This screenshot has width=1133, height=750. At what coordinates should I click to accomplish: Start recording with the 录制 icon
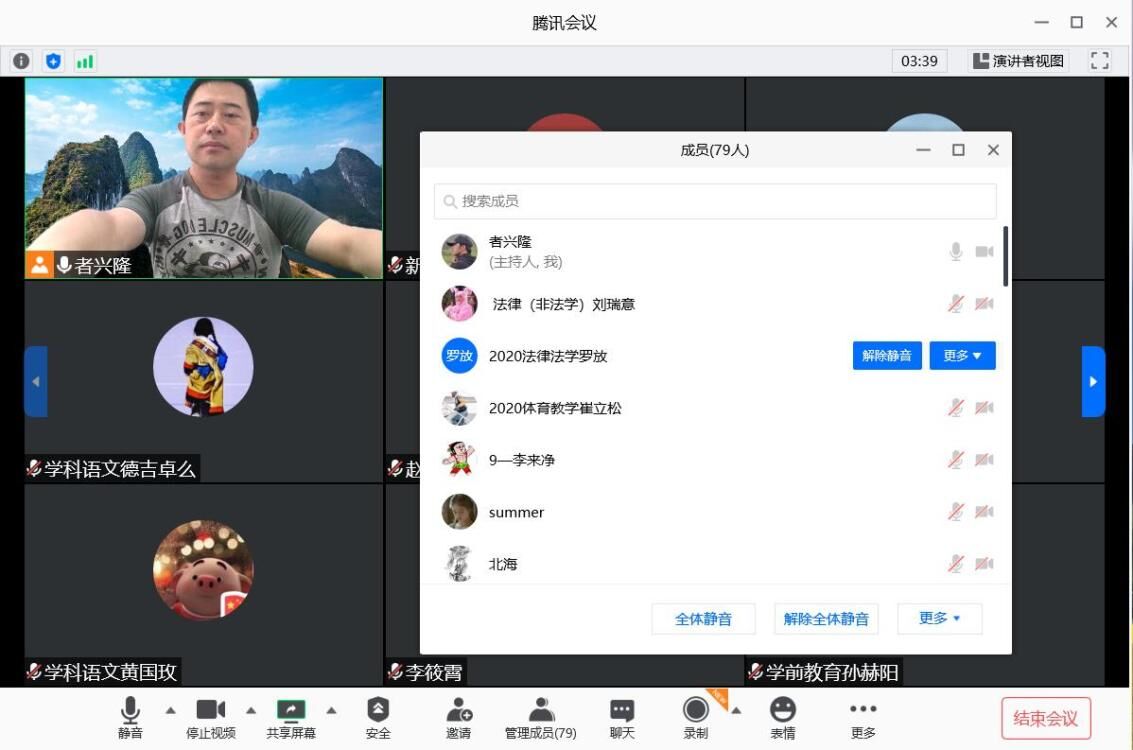[x=695, y=711]
